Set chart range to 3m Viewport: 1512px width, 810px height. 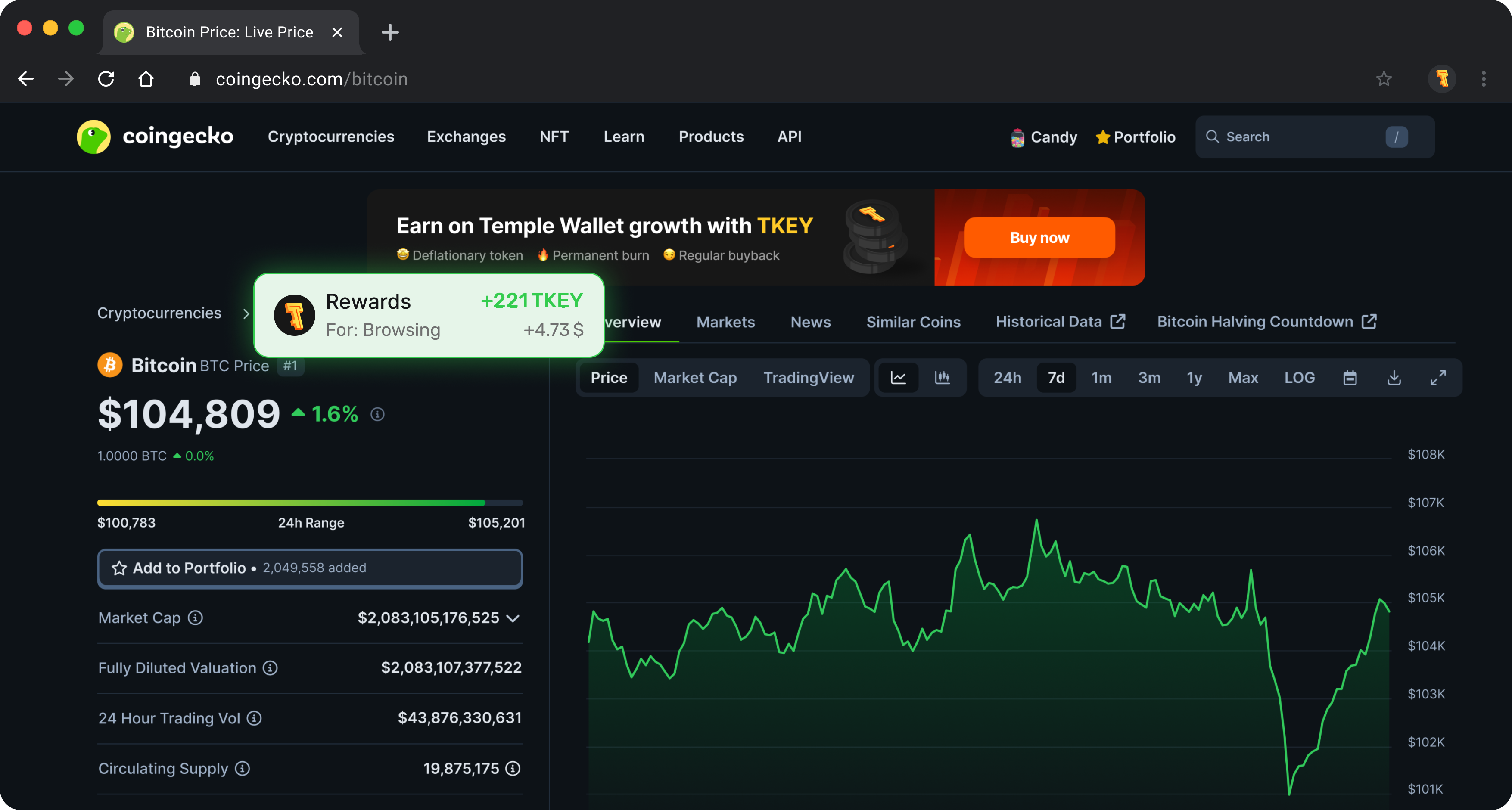pyautogui.click(x=1149, y=377)
